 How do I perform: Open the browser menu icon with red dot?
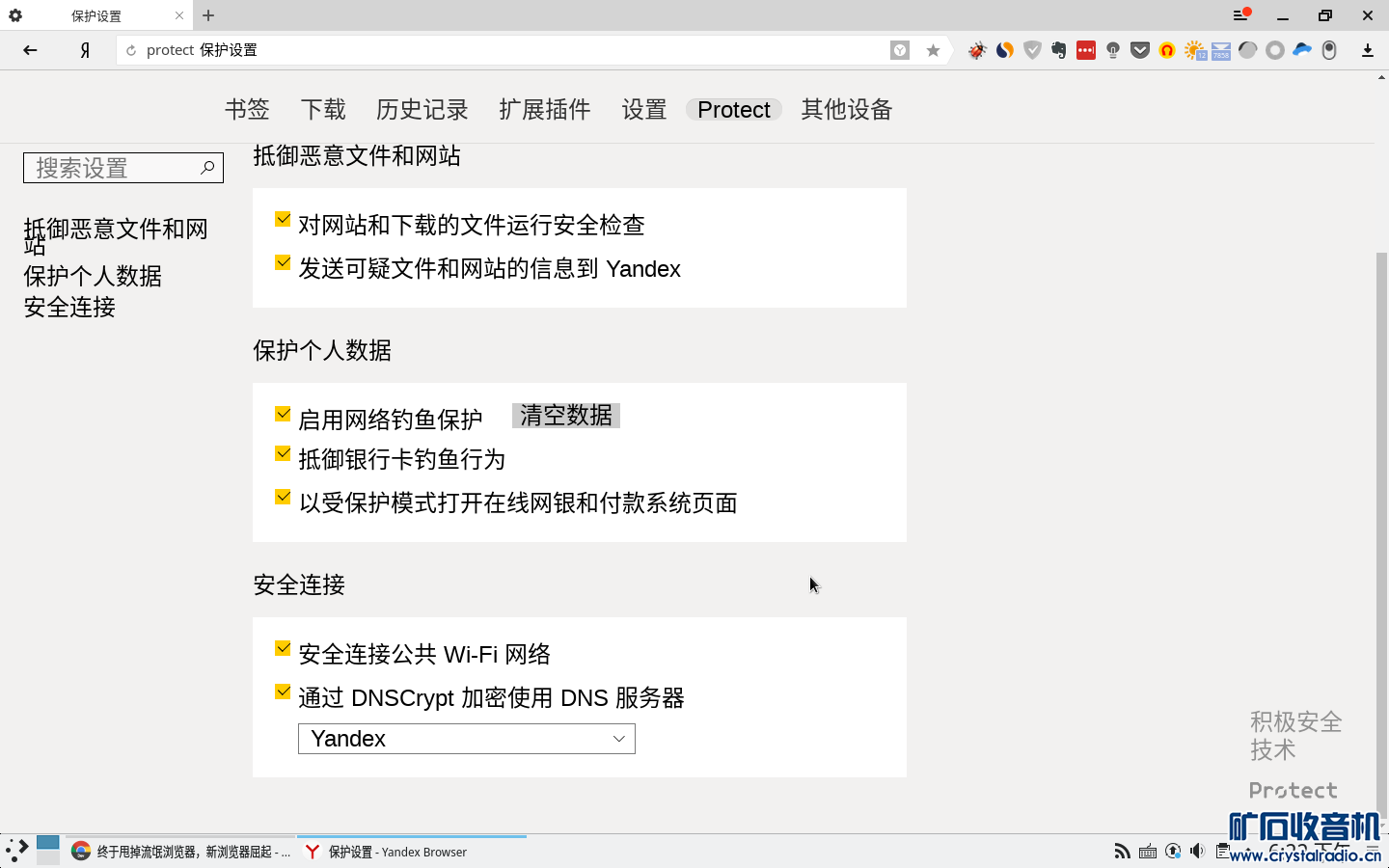click(1241, 14)
